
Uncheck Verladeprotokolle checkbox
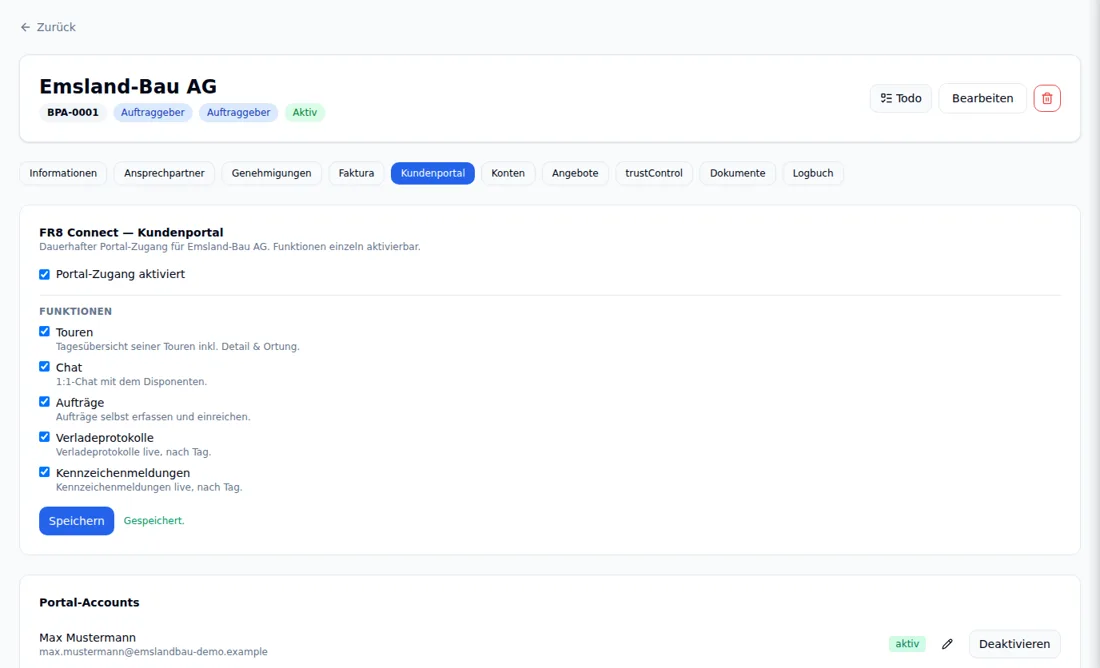44,436
